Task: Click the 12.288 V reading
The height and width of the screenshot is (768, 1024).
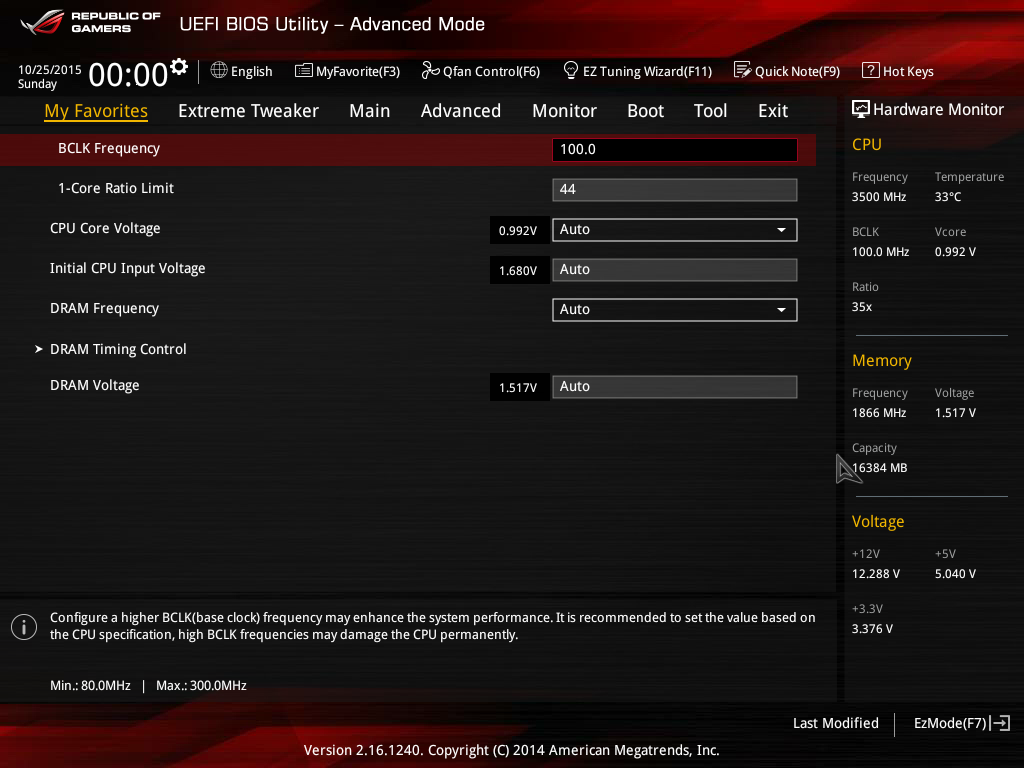Action: pyautogui.click(x=876, y=573)
